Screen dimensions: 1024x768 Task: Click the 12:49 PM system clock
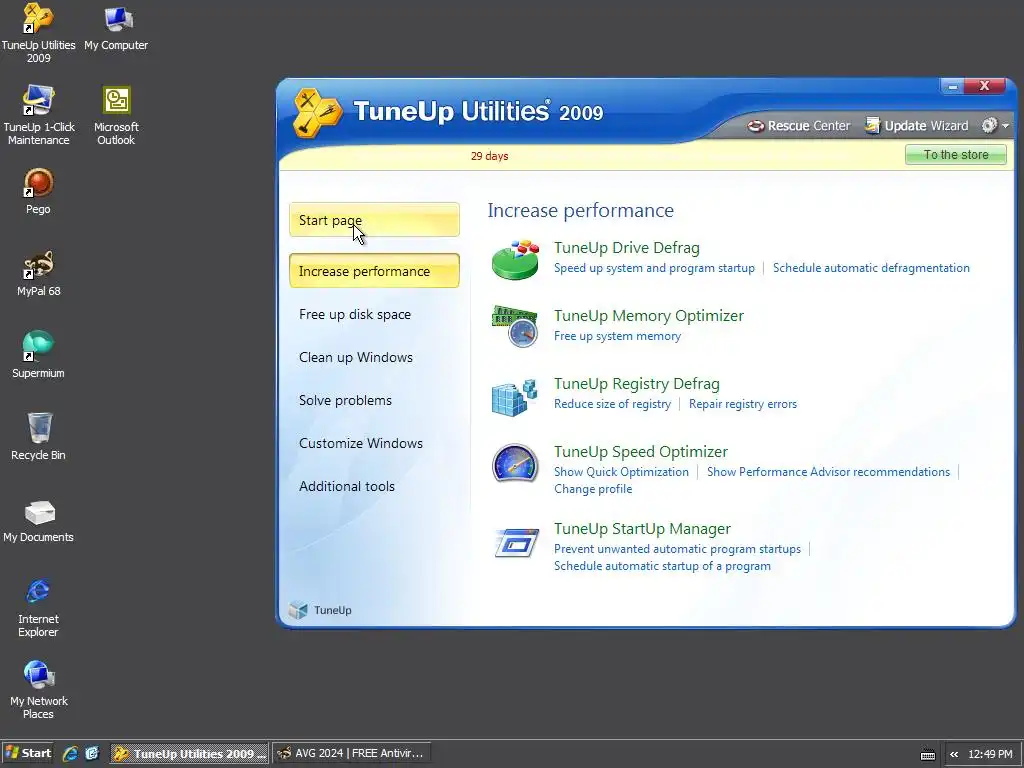[990, 754]
